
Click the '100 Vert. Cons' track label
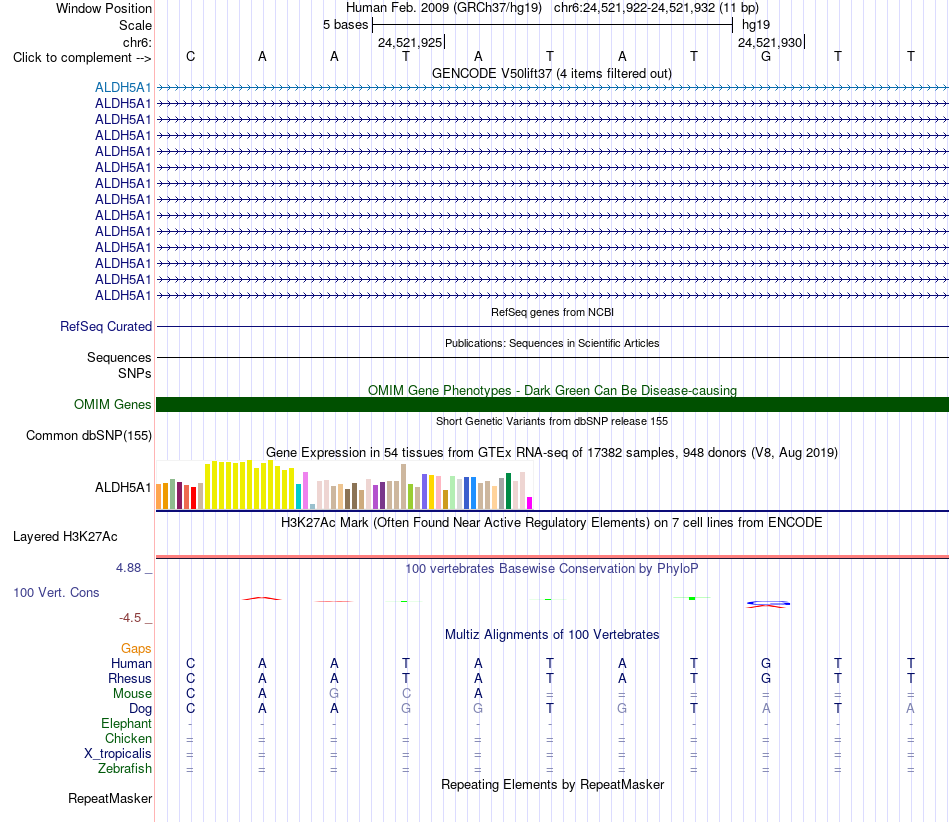[x=56, y=592]
